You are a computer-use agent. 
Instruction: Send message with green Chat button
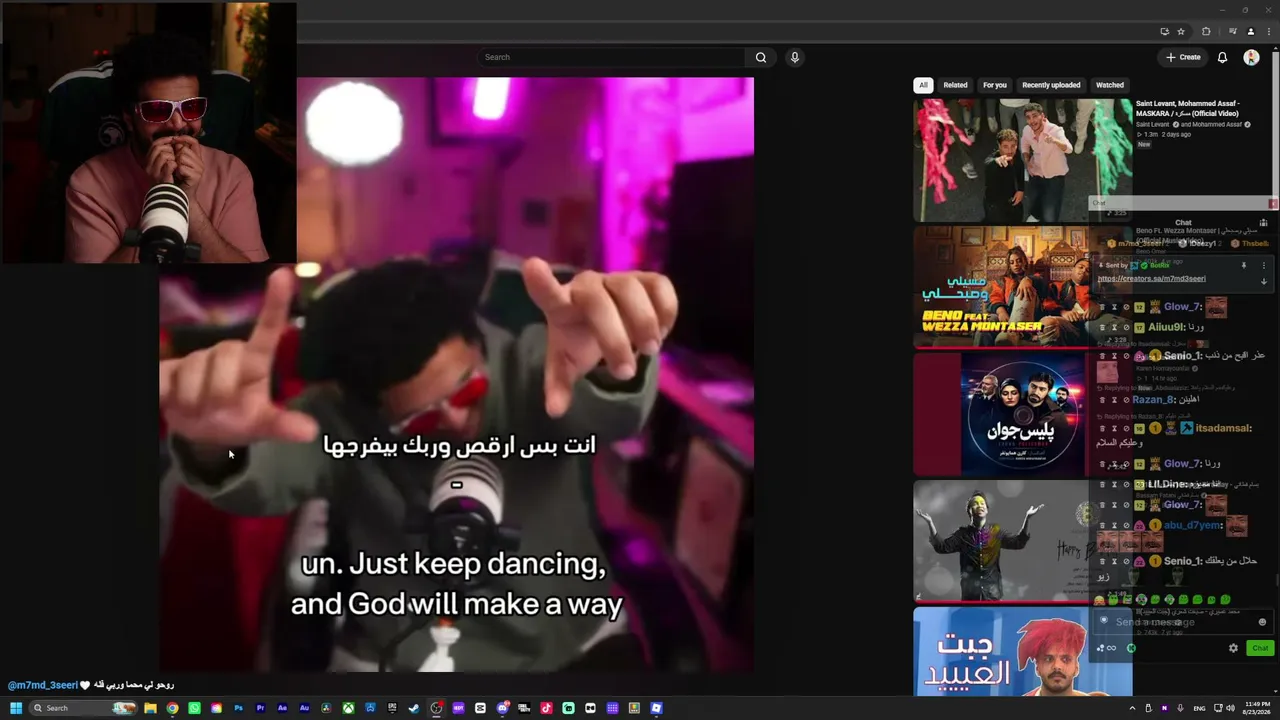click(x=1260, y=648)
